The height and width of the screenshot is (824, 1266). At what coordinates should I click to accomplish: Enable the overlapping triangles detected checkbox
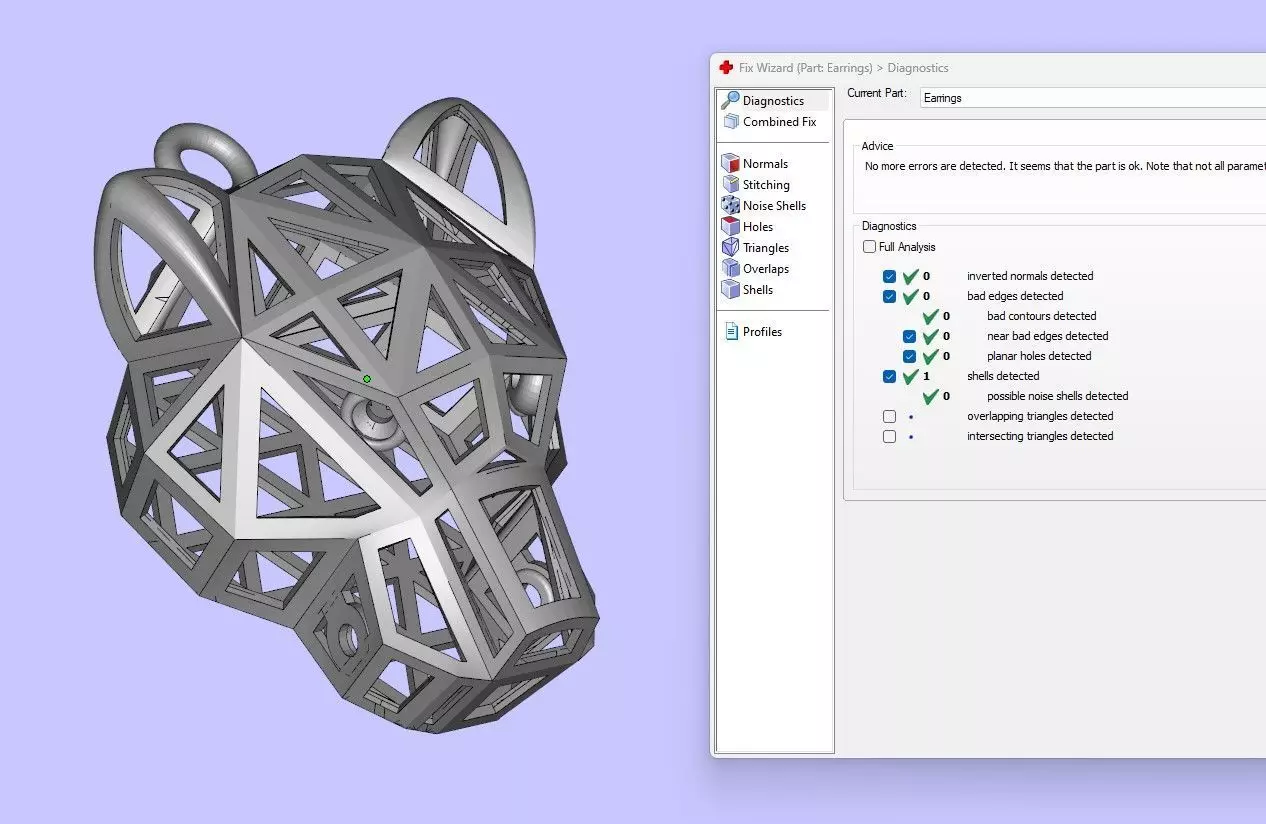coord(889,417)
